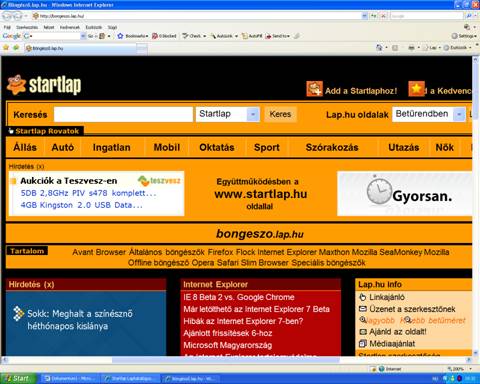This screenshot has width=480, height=384.
Task: Open the Mobil section
Action: (167, 147)
